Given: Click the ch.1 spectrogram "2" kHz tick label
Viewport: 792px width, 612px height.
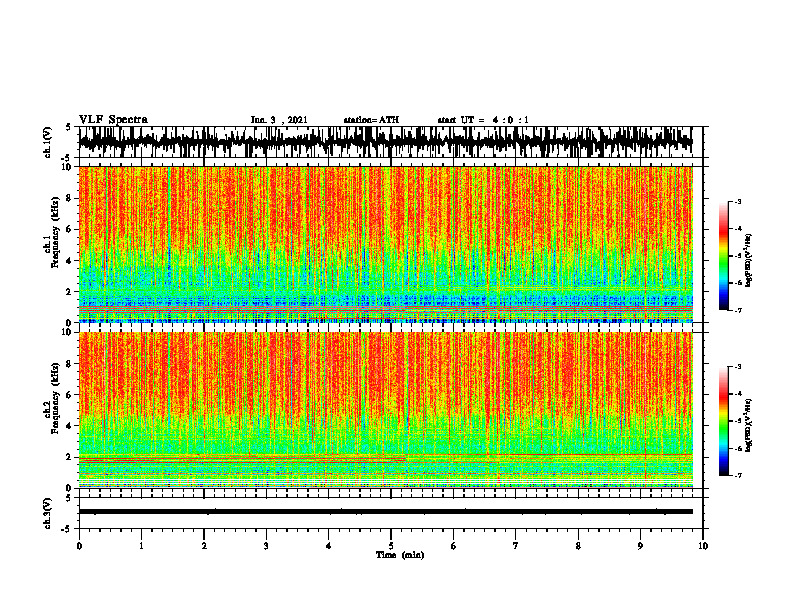Looking at the screenshot, I should click(x=70, y=291).
